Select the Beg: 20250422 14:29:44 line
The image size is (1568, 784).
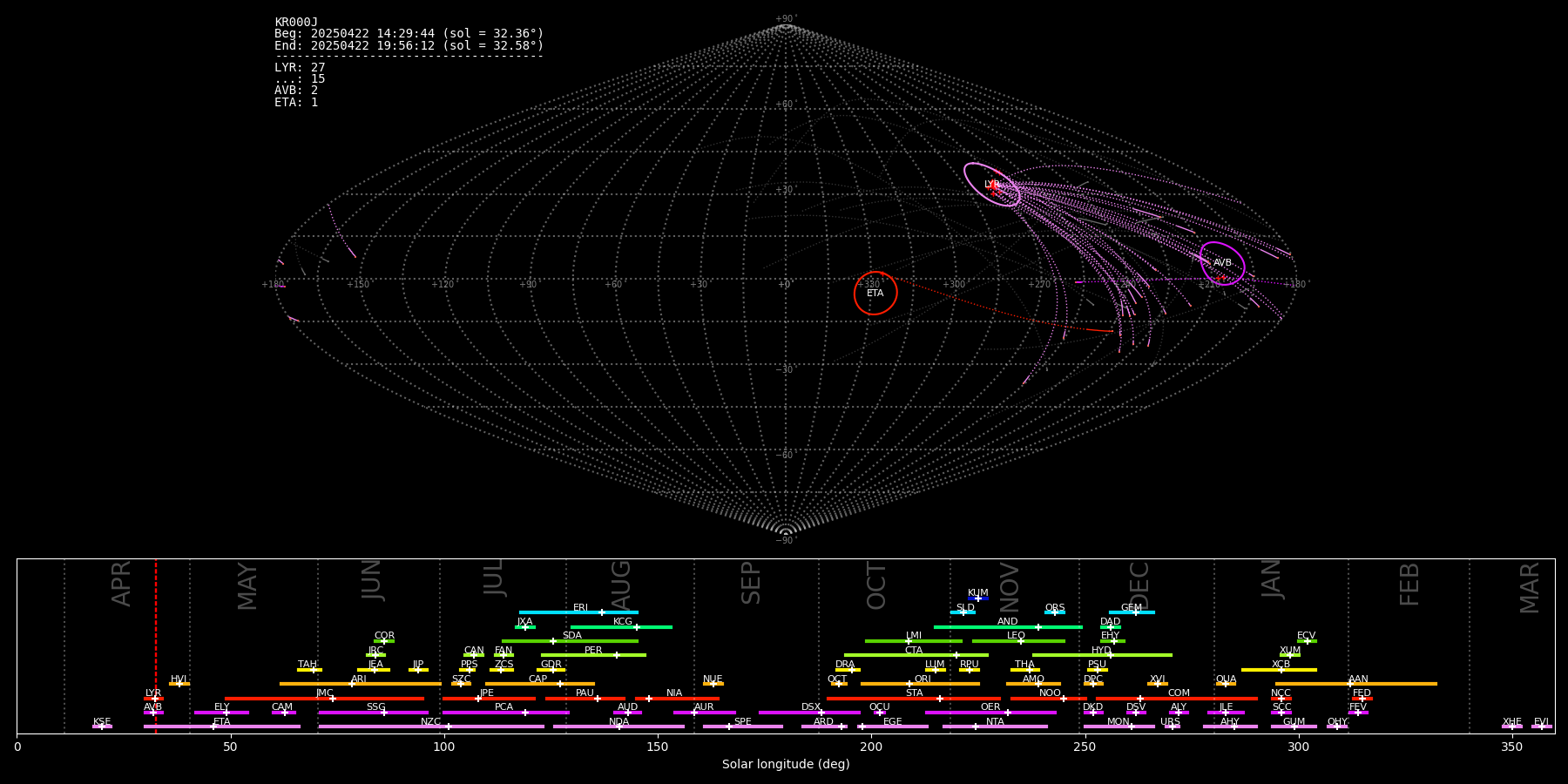409,34
